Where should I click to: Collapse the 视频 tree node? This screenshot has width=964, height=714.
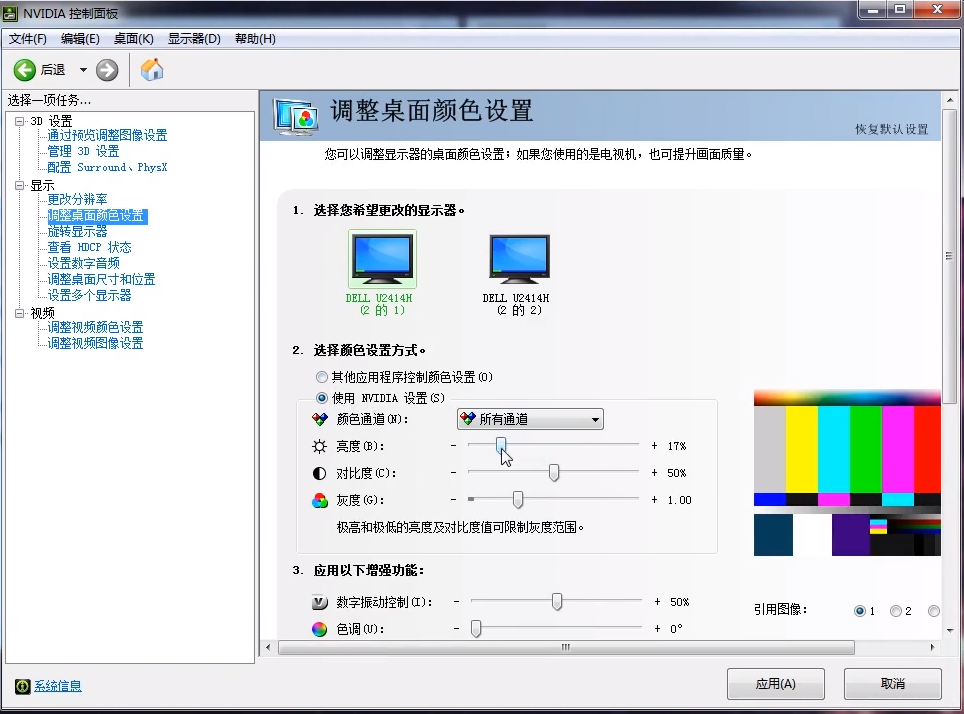pyautogui.click(x=20, y=313)
